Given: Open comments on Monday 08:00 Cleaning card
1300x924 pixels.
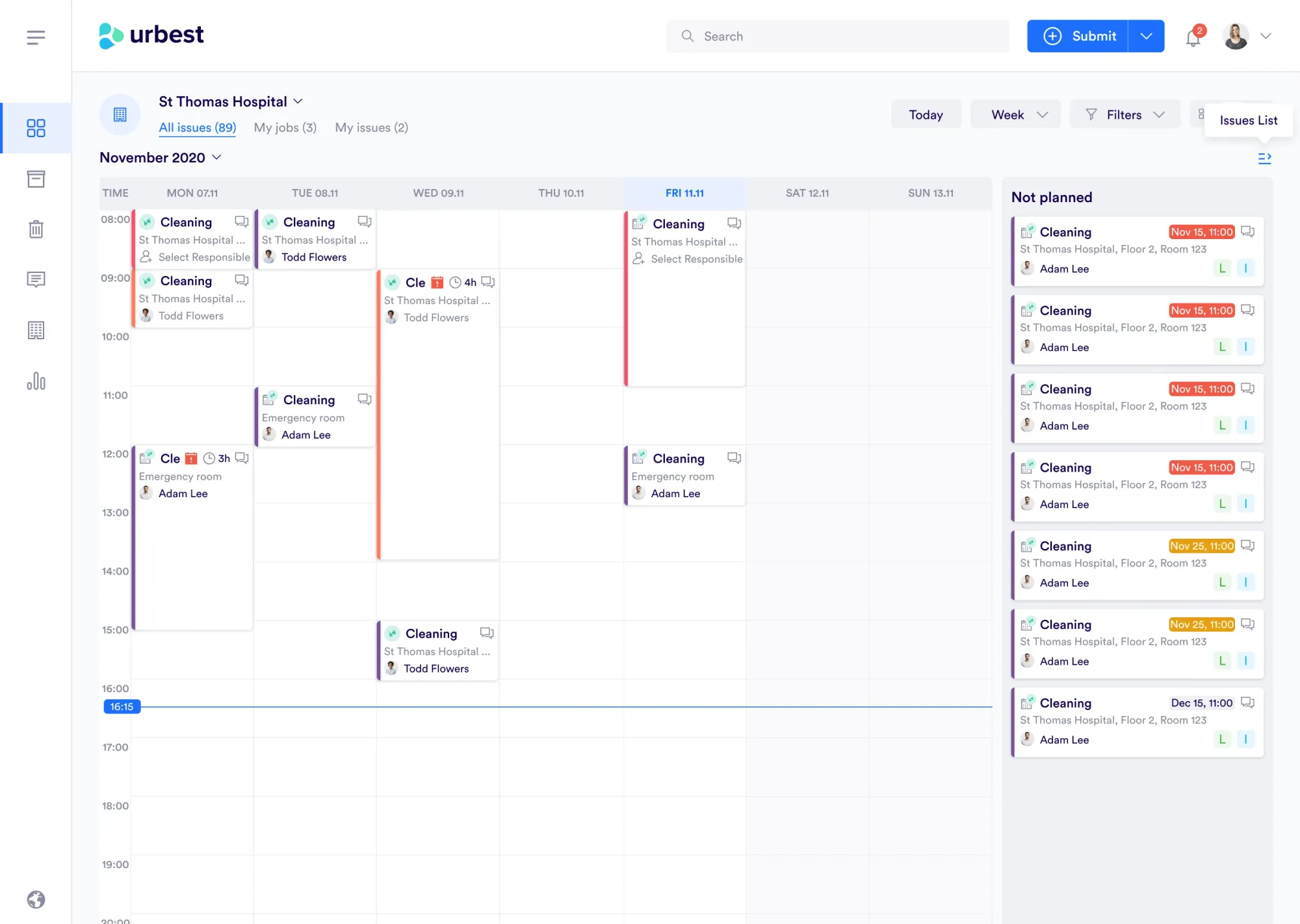Looking at the screenshot, I should coord(242,222).
